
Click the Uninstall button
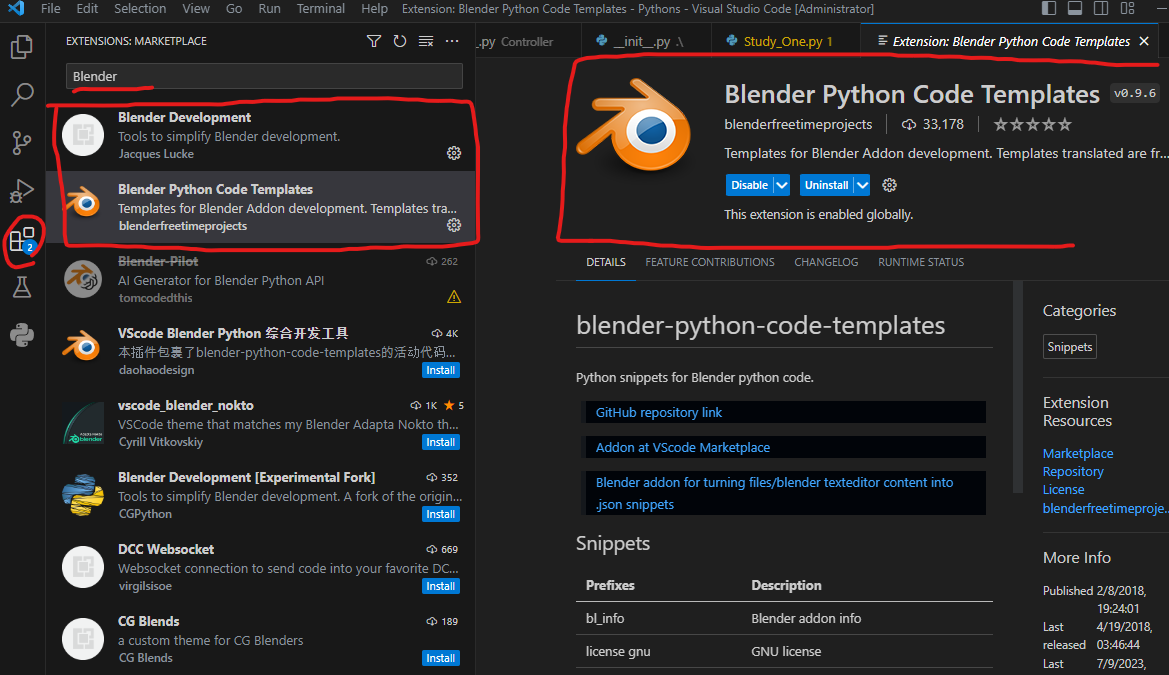tap(826, 185)
